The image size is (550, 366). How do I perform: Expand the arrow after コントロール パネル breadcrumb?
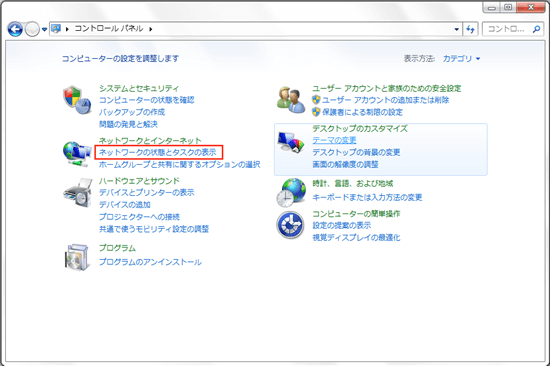pyautogui.click(x=150, y=29)
